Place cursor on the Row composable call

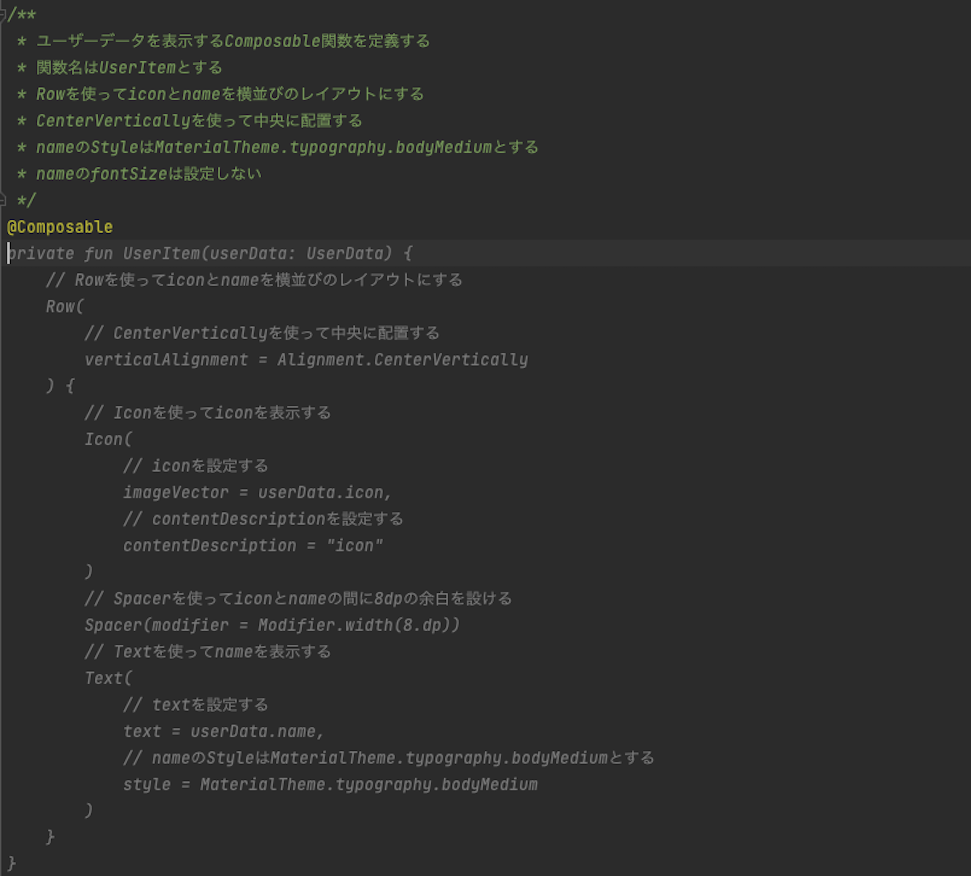(62, 306)
